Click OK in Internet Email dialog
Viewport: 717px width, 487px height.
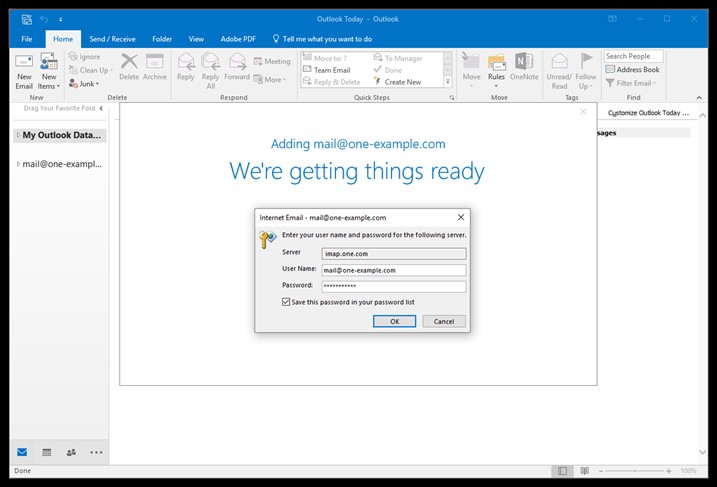tap(394, 321)
